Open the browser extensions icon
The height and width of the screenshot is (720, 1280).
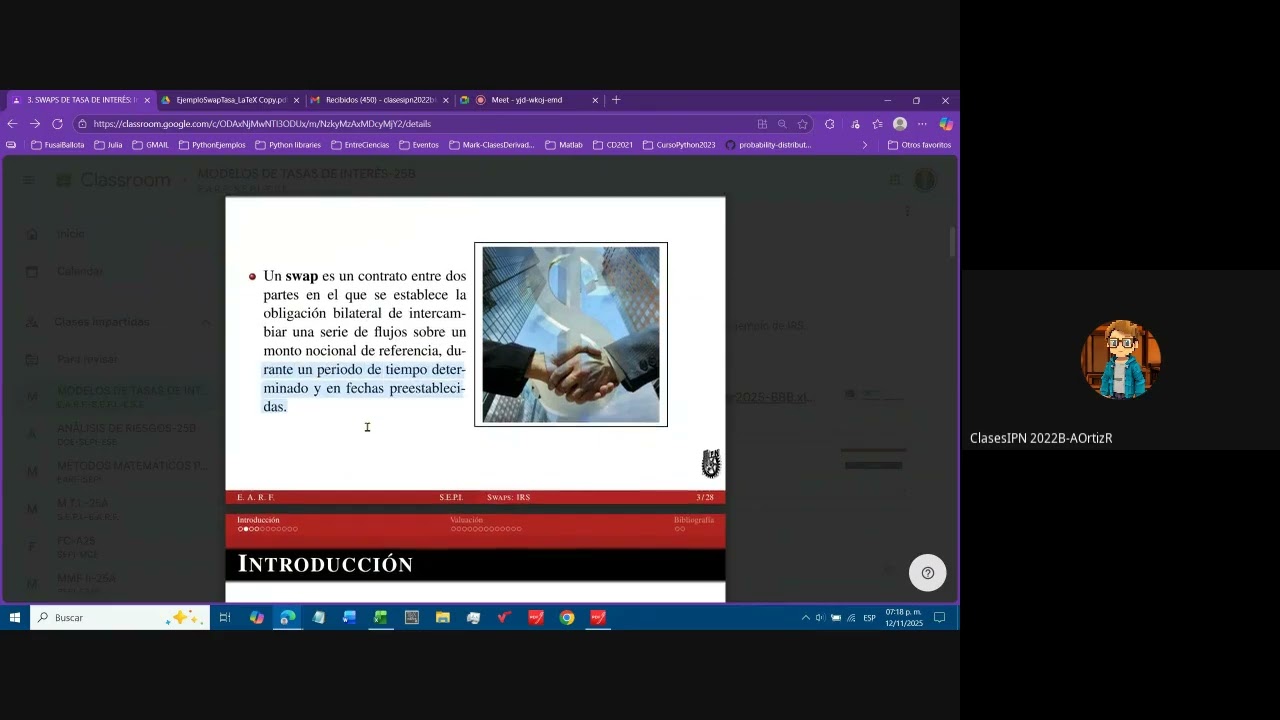(829, 124)
